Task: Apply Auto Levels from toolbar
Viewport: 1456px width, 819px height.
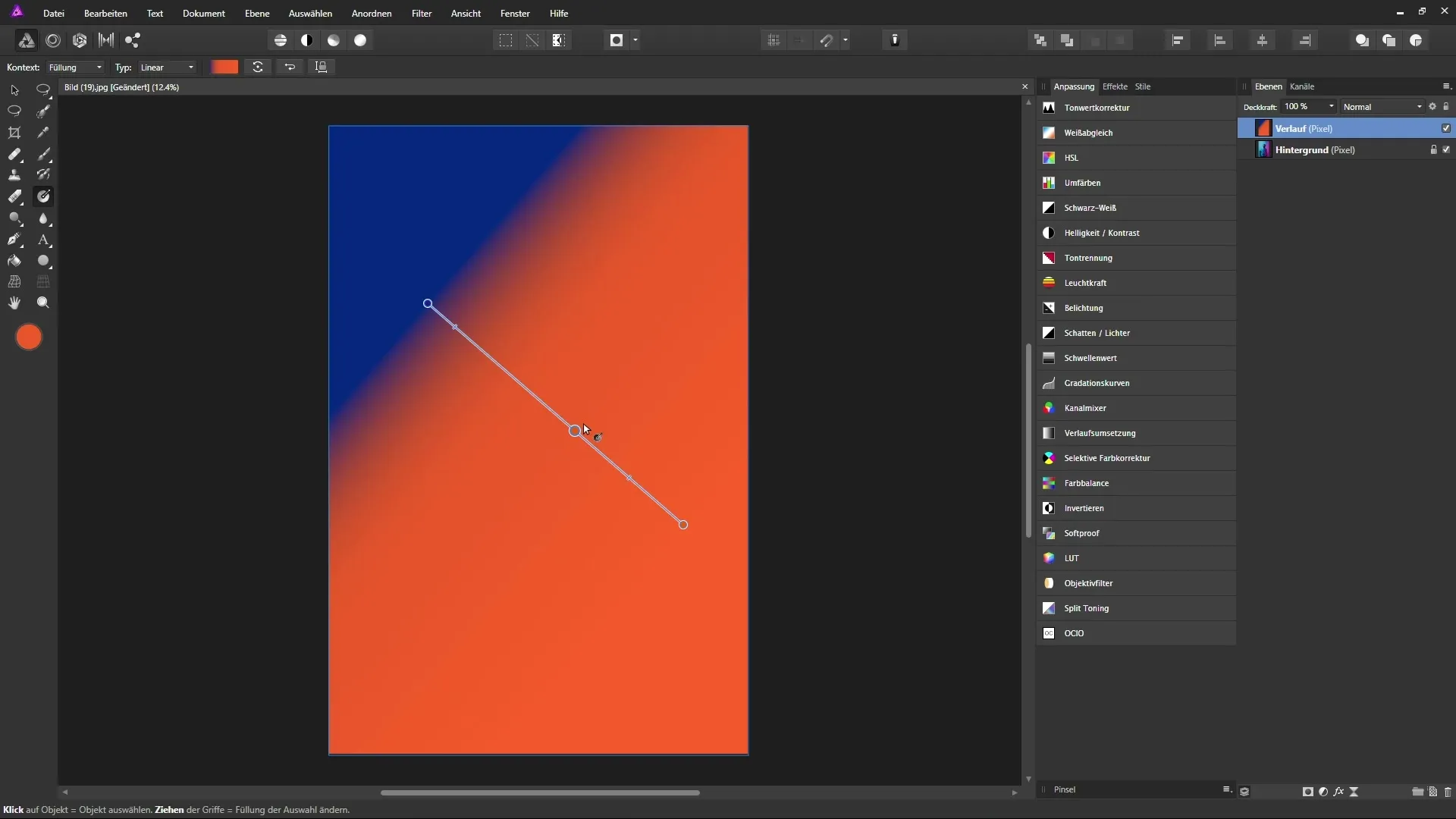Action: [x=281, y=40]
